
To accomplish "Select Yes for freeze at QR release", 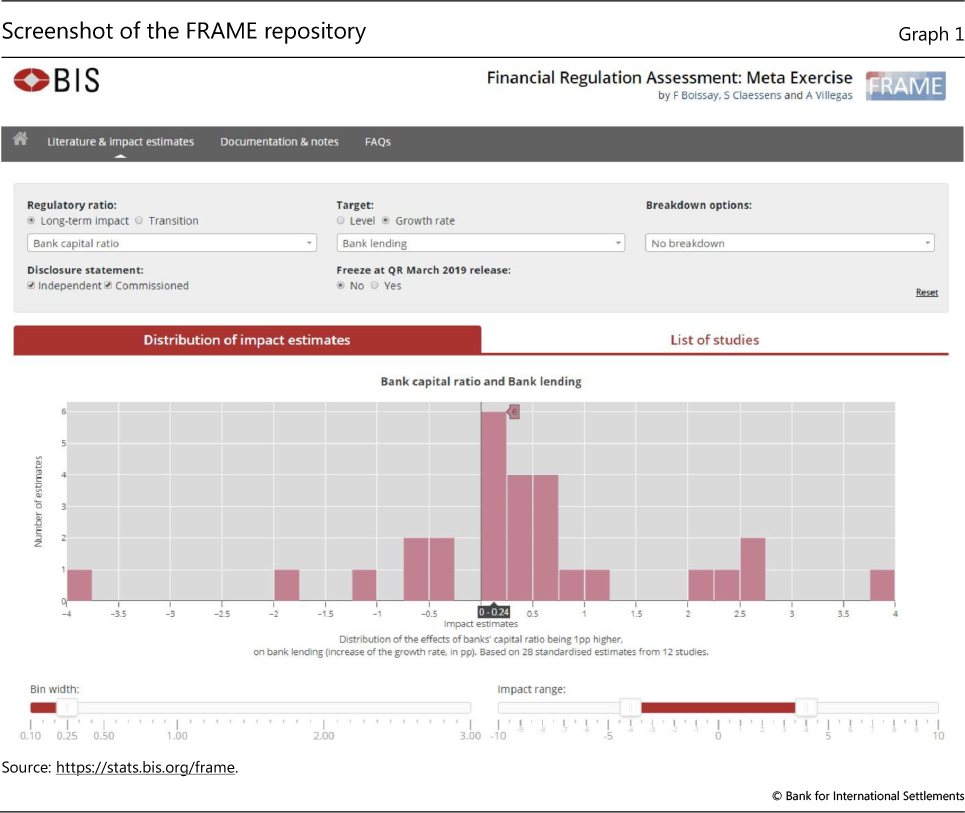I will click(x=375, y=286).
